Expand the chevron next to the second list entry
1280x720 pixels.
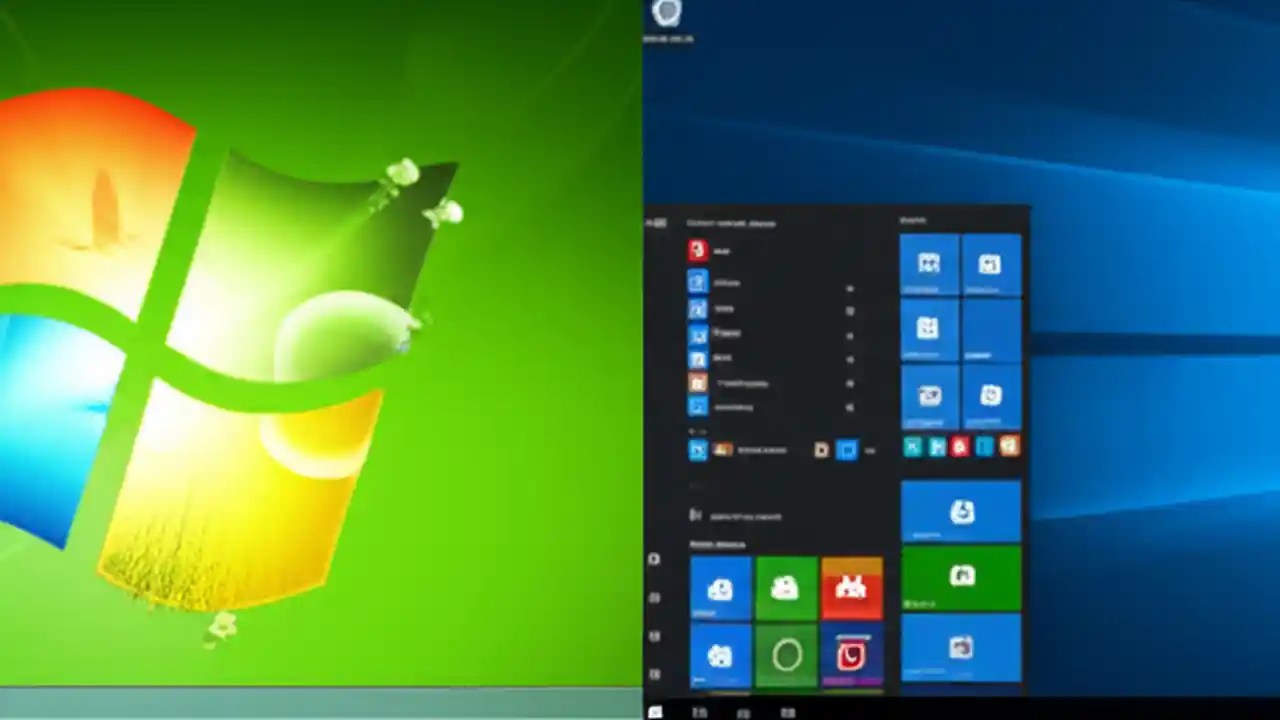pyautogui.click(x=850, y=312)
